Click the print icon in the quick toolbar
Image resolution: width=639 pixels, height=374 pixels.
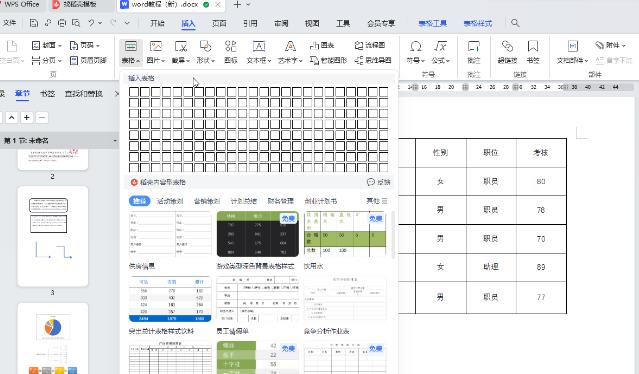point(62,23)
